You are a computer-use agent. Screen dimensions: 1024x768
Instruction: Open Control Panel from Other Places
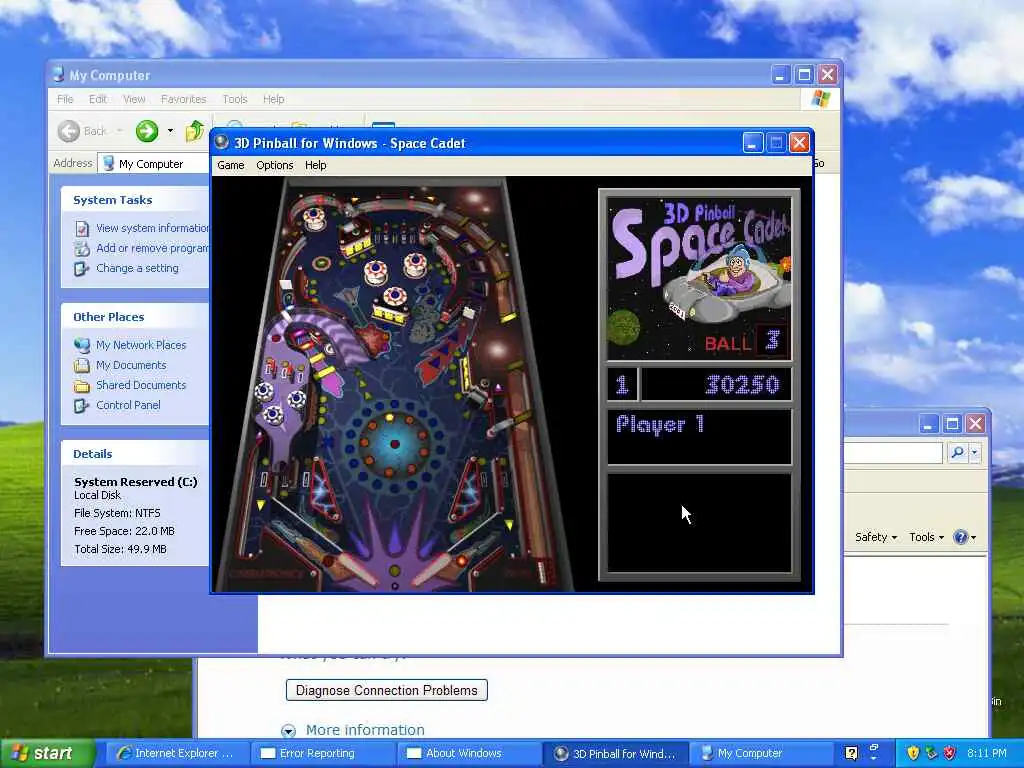tap(128, 405)
